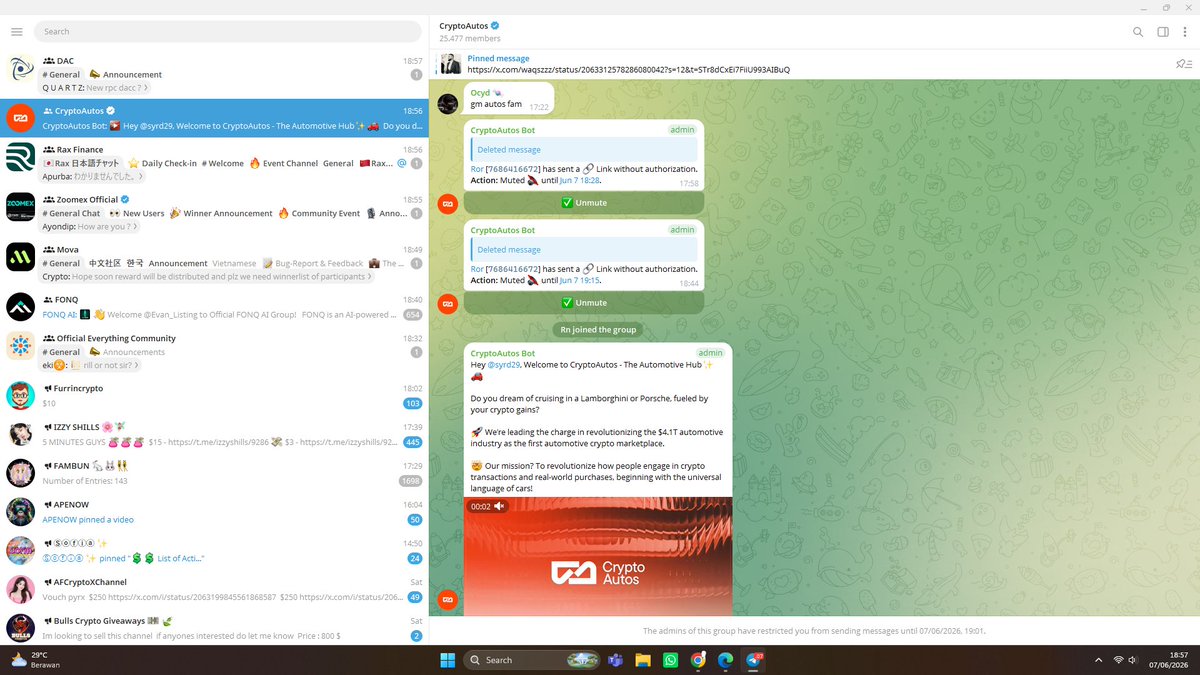This screenshot has width=1200, height=675.
Task: Open the General topic in DAC
Action: point(61,75)
